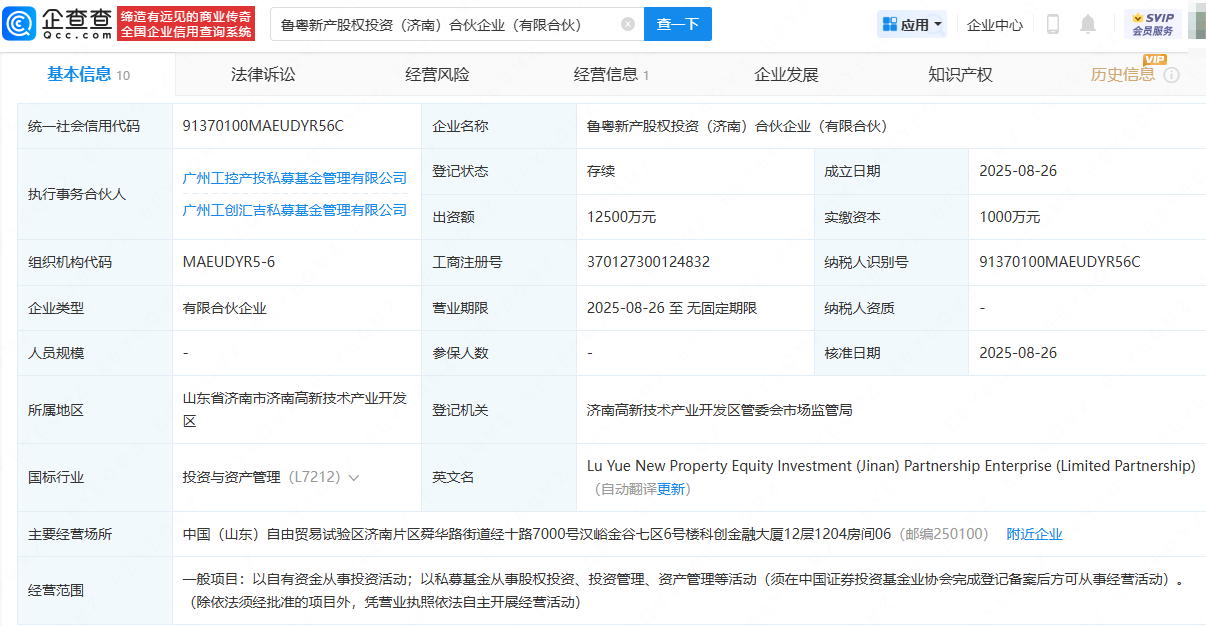Click 12500万元 capital contribution value
The height and width of the screenshot is (626, 1206).
(x=621, y=217)
